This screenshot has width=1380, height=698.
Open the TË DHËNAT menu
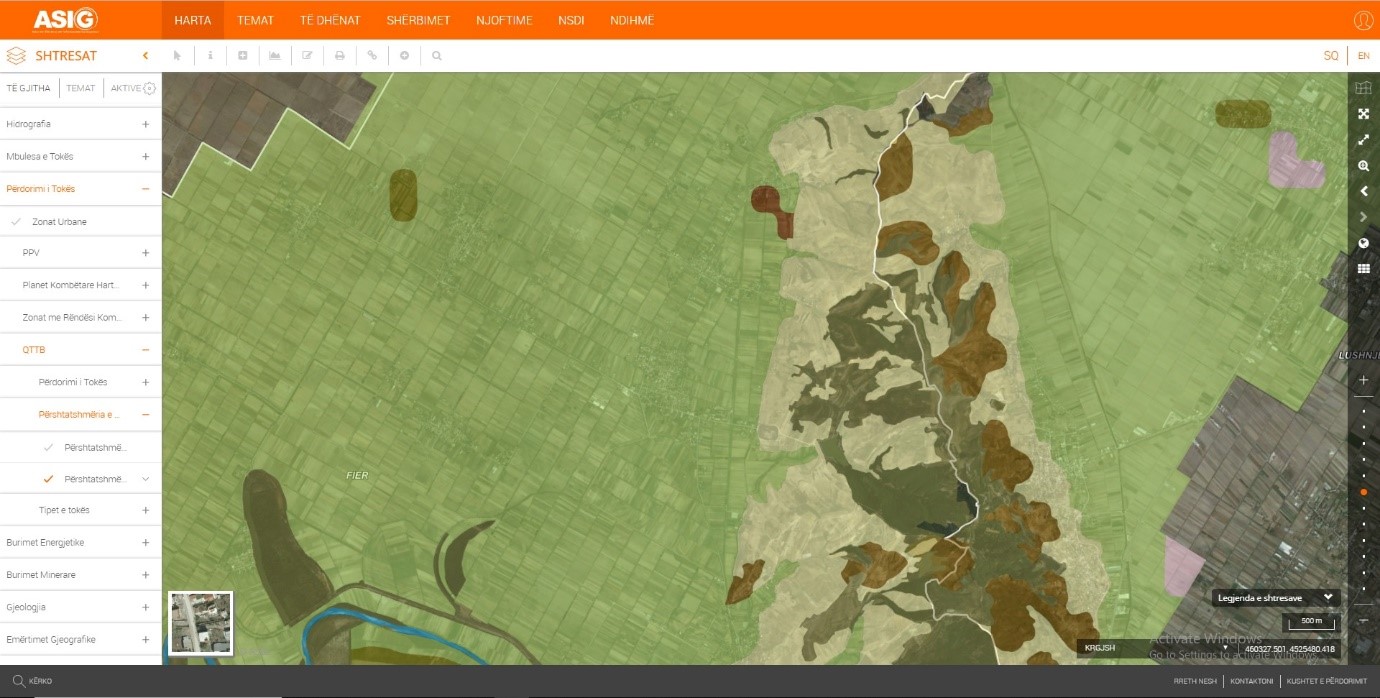click(330, 20)
